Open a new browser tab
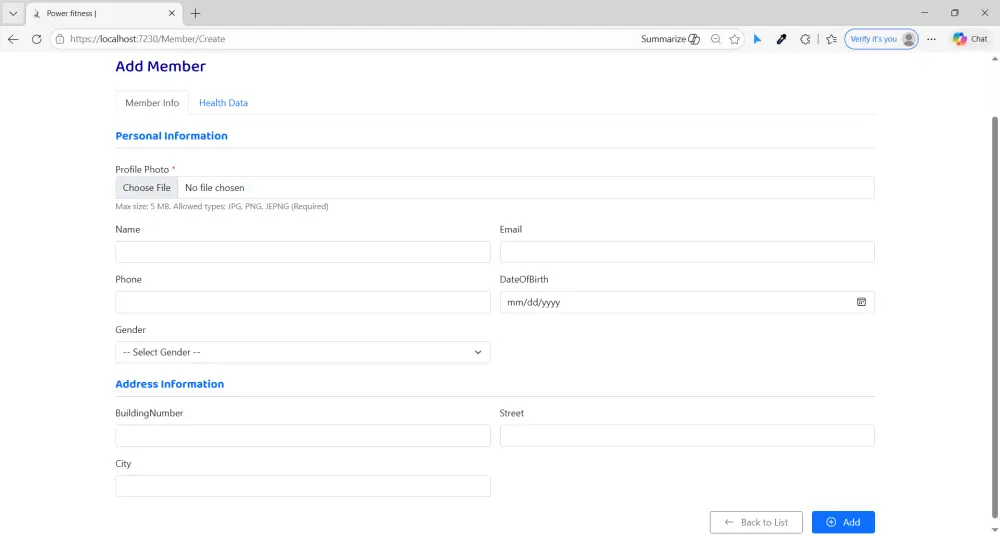The width and height of the screenshot is (1000, 536). point(196,13)
